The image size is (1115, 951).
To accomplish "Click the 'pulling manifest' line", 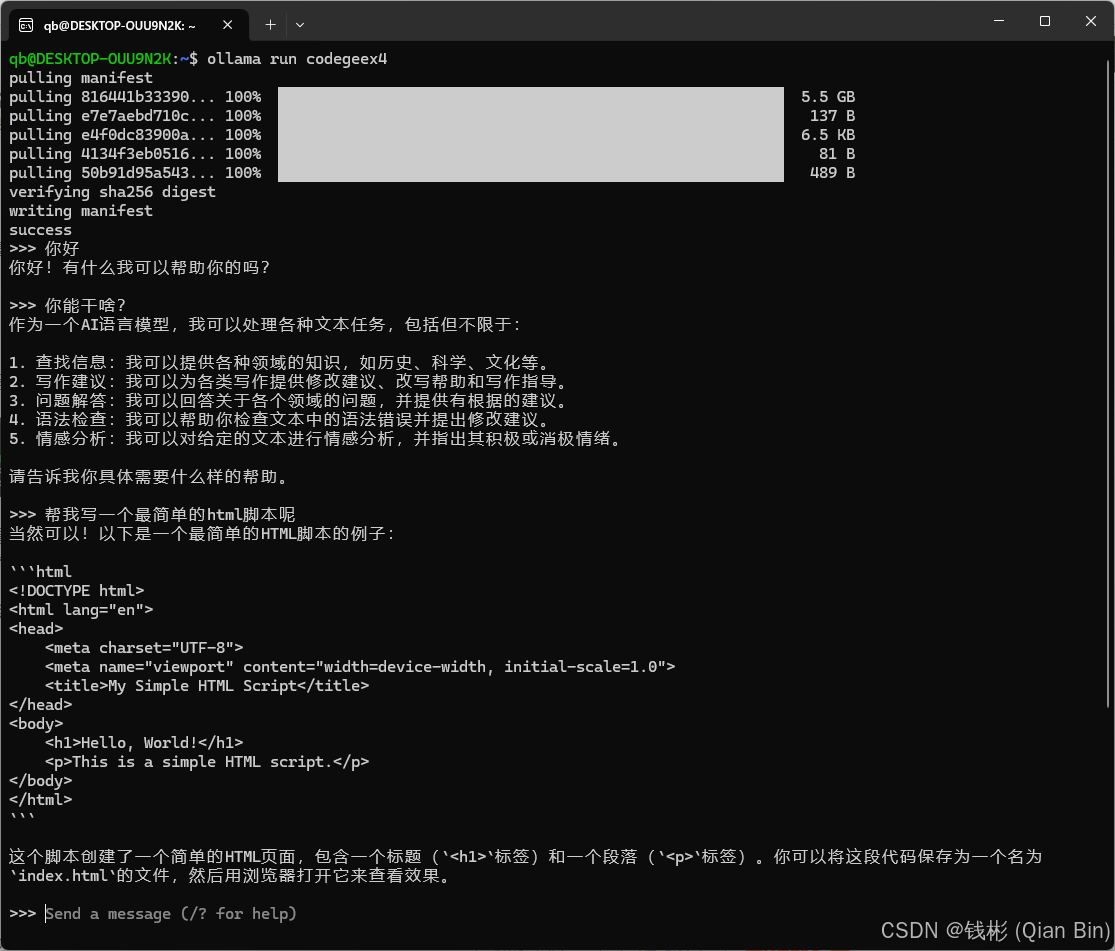I will point(80,78).
